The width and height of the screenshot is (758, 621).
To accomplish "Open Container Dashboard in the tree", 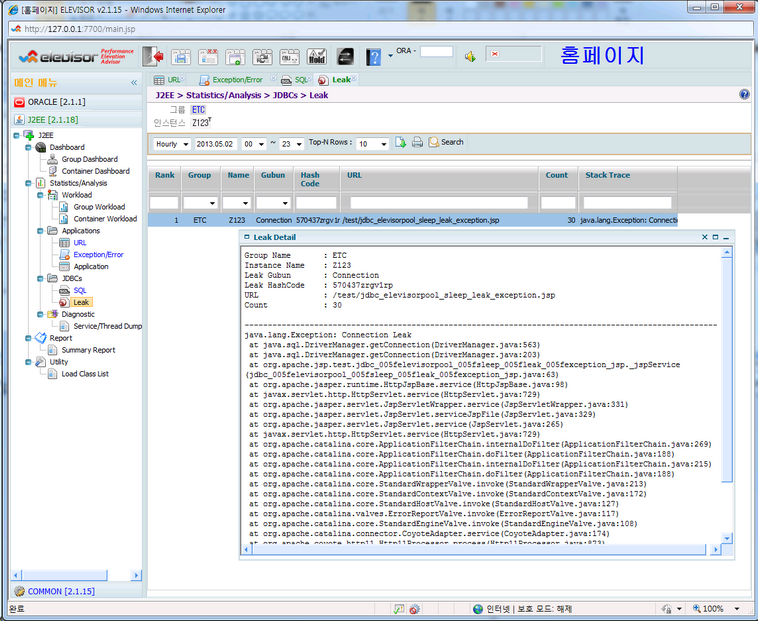I will pyautogui.click(x=95, y=171).
